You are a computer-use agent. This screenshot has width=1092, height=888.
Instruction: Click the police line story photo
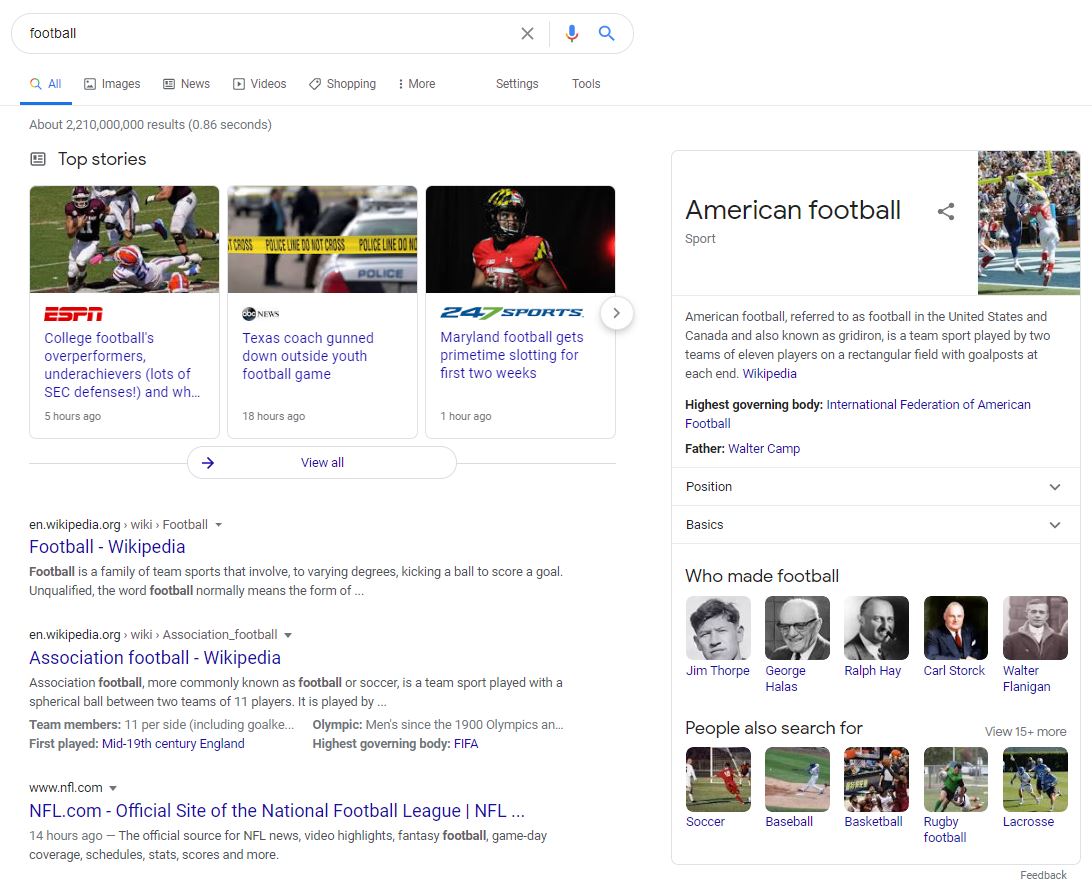[x=322, y=240]
